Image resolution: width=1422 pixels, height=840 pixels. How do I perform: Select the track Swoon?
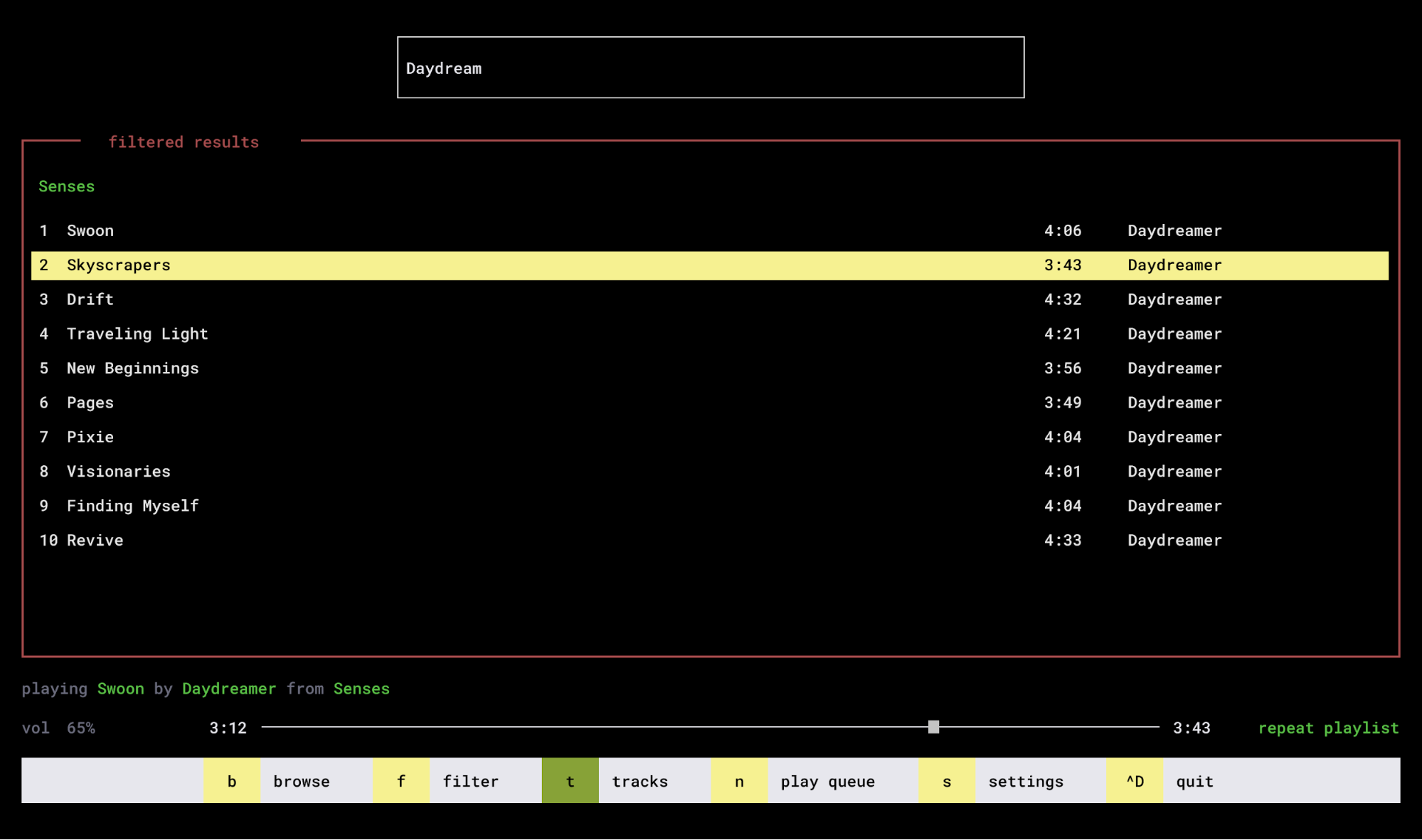(x=90, y=230)
